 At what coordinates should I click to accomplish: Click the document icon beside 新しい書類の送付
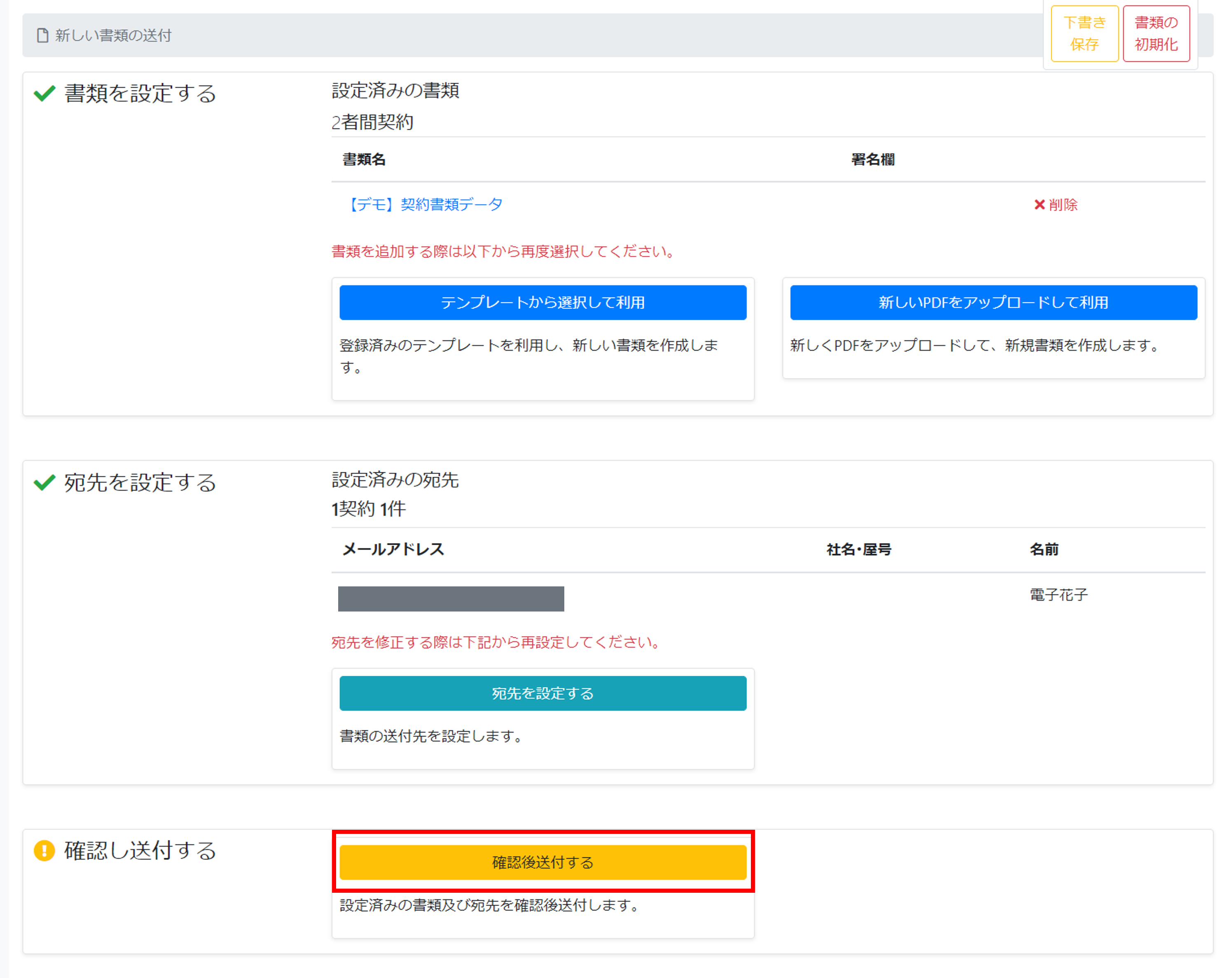click(42, 35)
